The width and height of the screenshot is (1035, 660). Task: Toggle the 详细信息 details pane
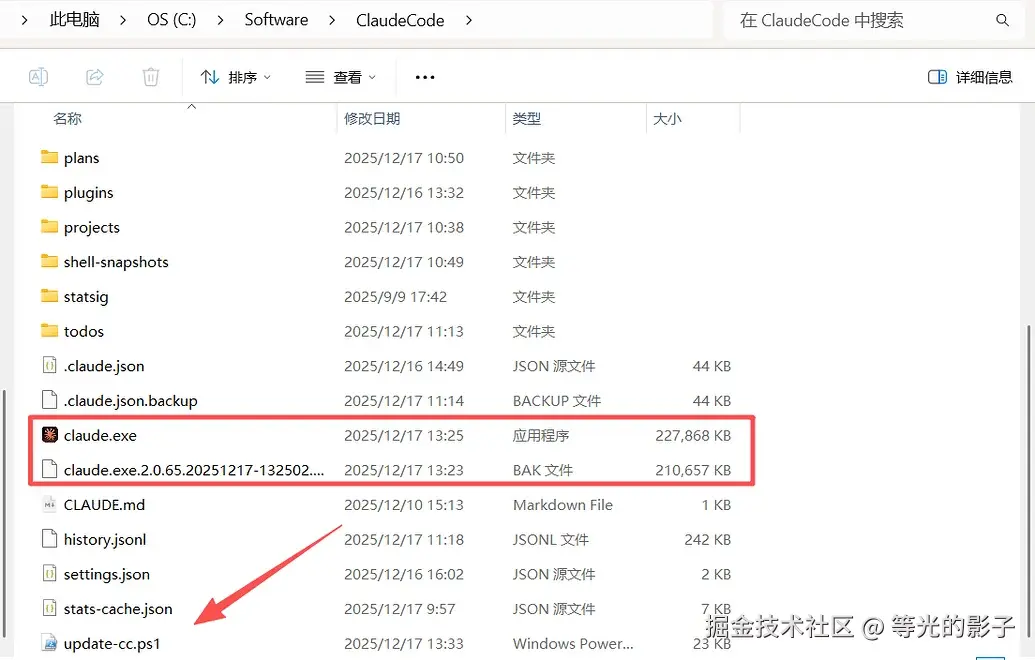(969, 76)
